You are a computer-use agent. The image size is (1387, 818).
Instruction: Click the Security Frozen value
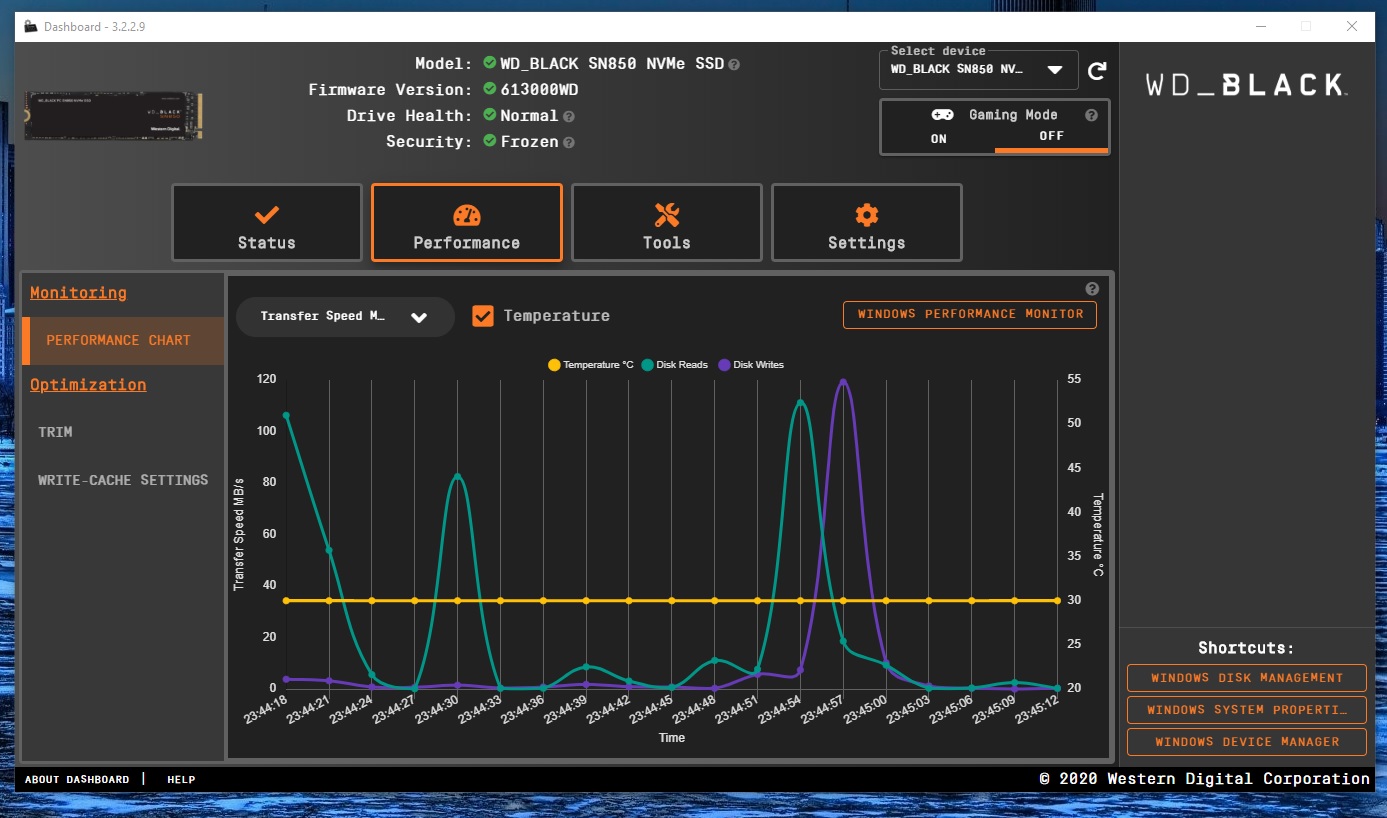pyautogui.click(x=529, y=142)
